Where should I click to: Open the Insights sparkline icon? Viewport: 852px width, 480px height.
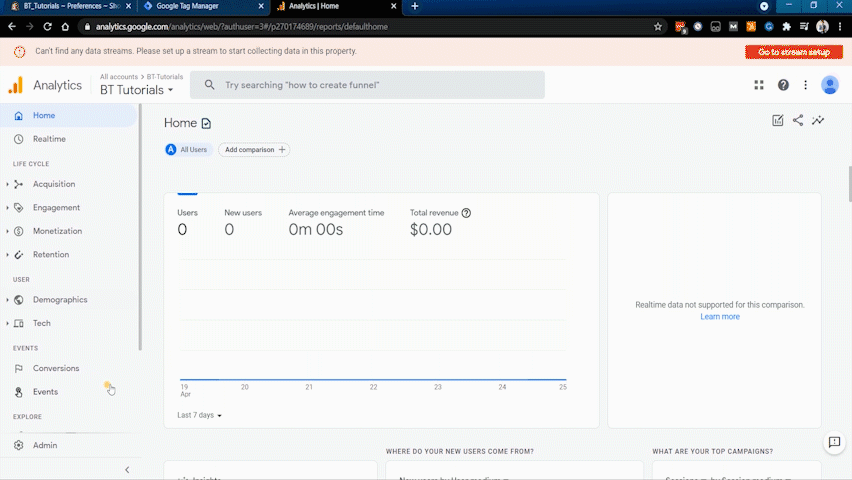pyautogui.click(x=818, y=121)
